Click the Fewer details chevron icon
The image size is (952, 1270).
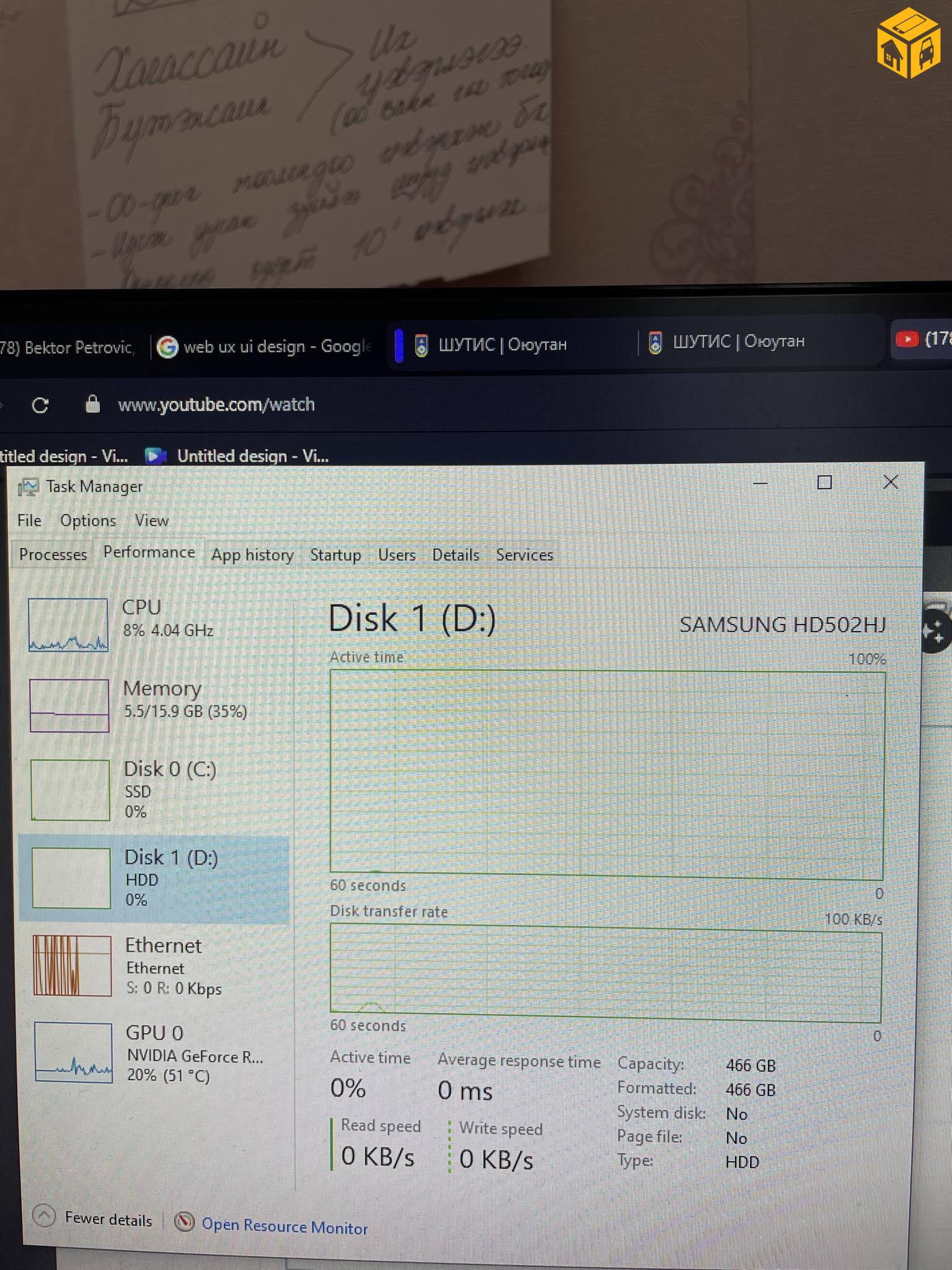(44, 1216)
